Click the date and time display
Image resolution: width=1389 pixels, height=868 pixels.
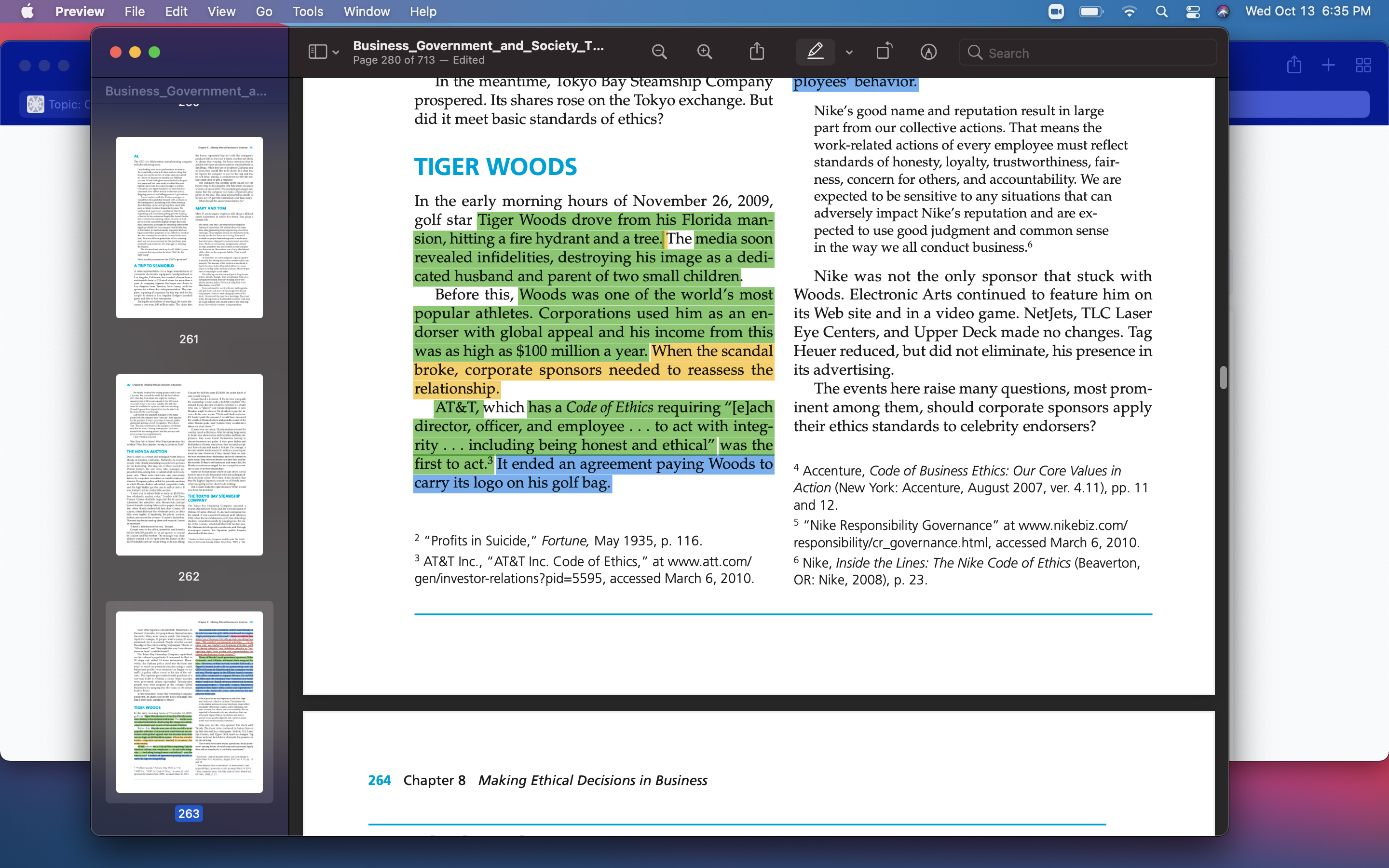[1307, 12]
